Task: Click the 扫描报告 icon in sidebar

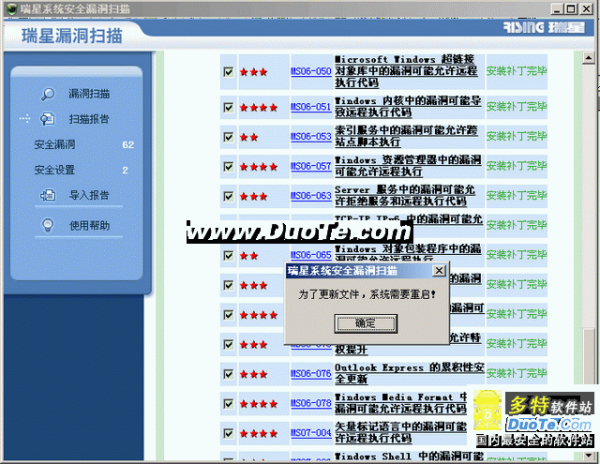Action: click(x=48, y=119)
